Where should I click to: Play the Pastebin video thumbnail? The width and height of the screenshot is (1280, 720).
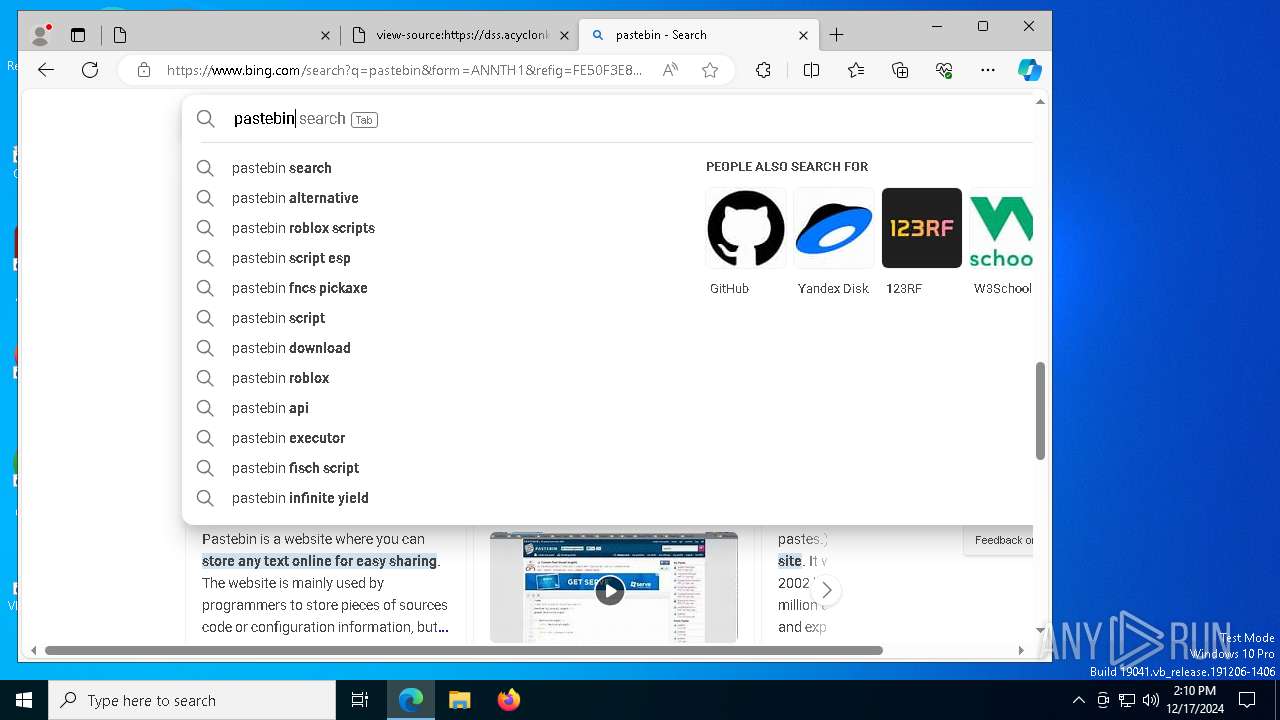(x=609, y=590)
